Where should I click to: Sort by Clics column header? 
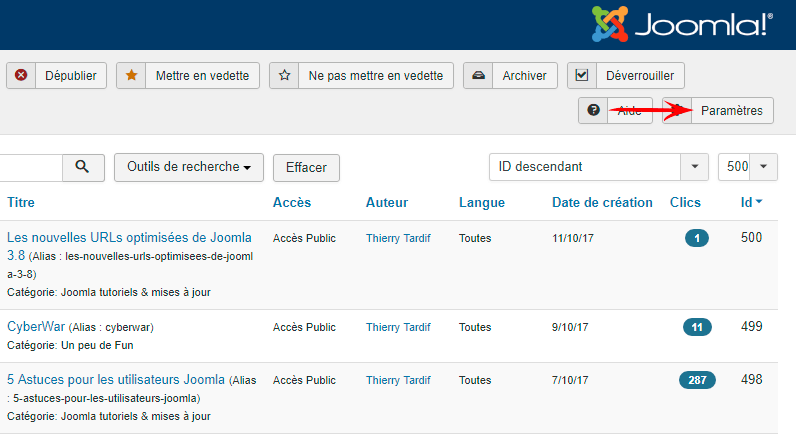685,202
